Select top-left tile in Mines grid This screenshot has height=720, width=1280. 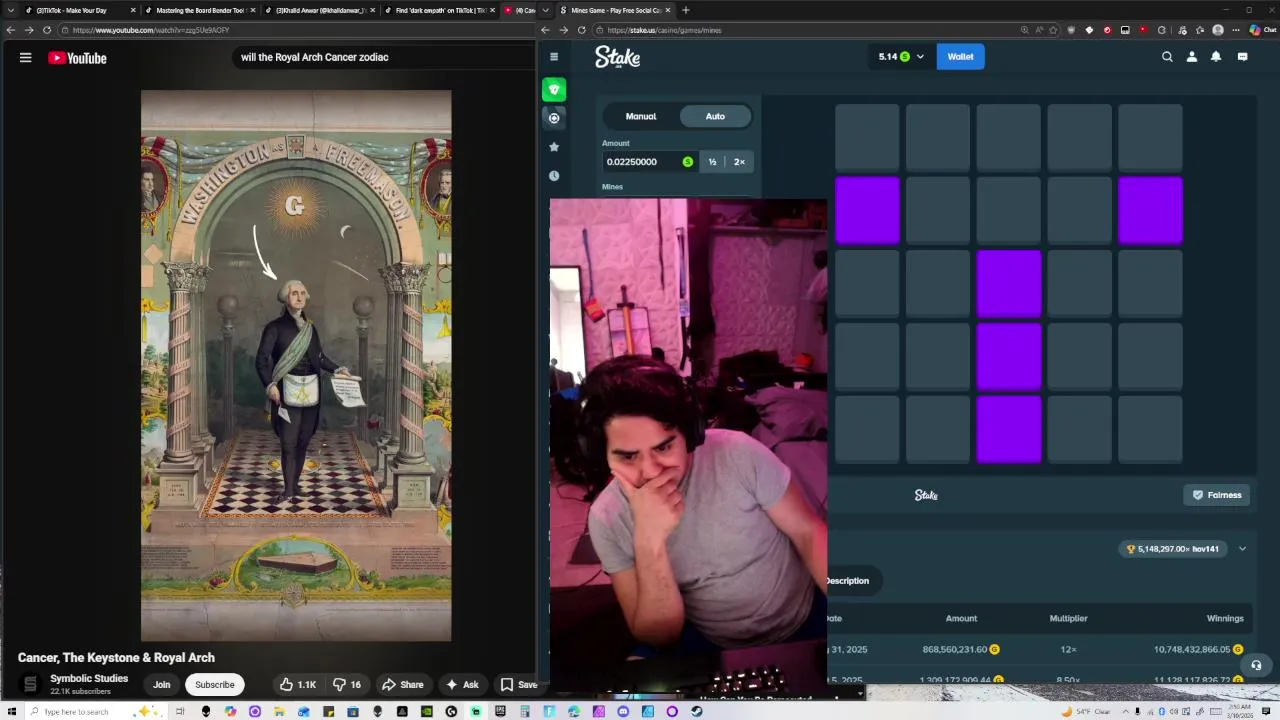[x=867, y=138]
